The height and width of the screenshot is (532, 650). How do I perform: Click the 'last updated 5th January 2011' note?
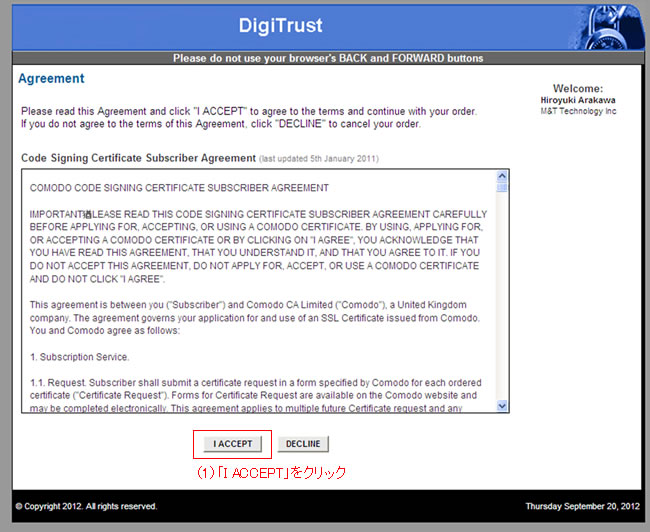pyautogui.click(x=319, y=159)
